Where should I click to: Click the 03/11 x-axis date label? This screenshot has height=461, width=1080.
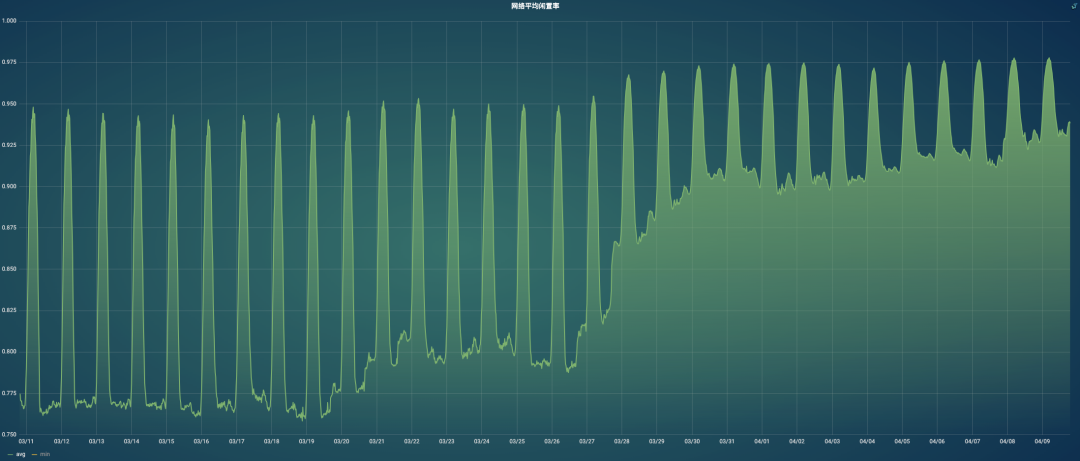click(27, 441)
